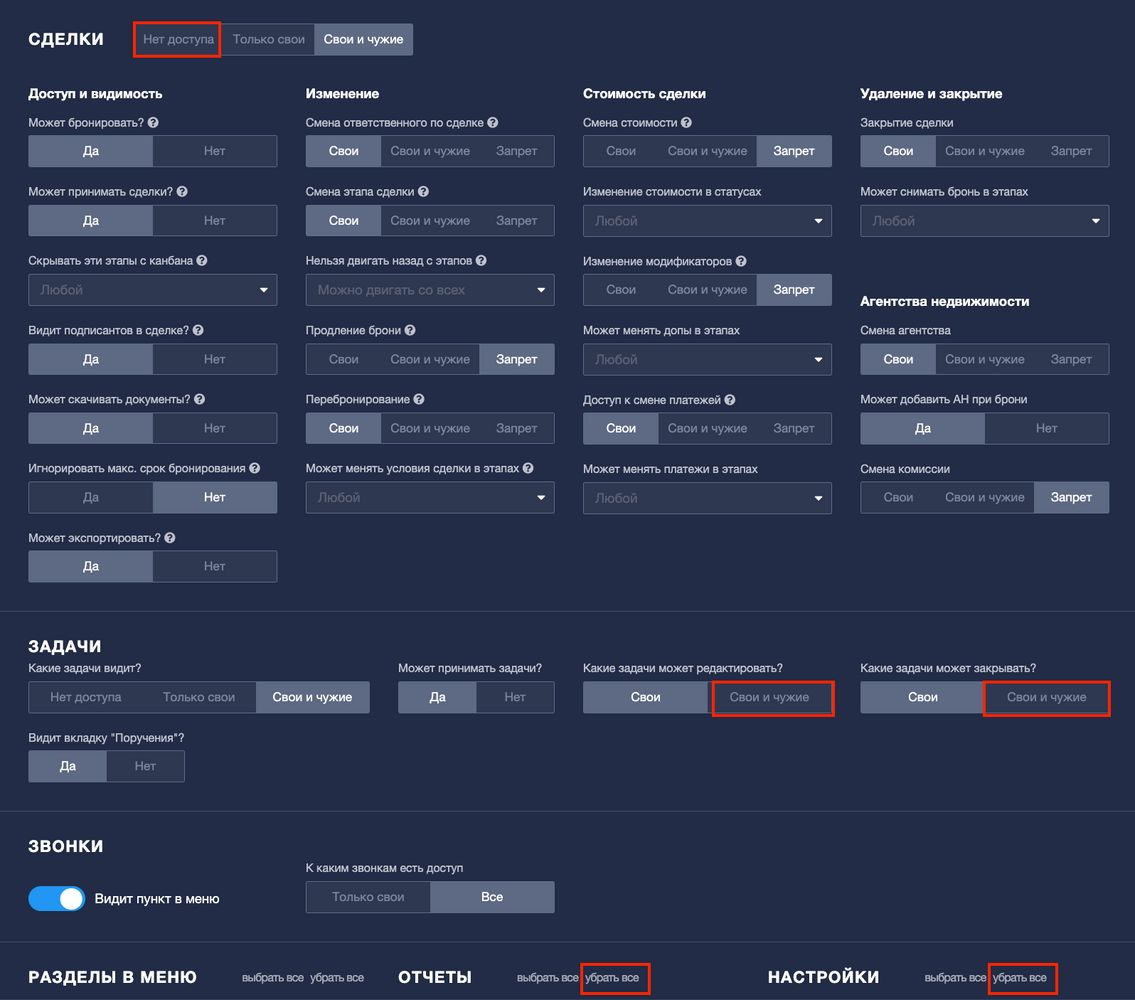Show help for 'Видит подписантов в сделке?'
This screenshot has width=1135, height=1000.
click(198, 329)
